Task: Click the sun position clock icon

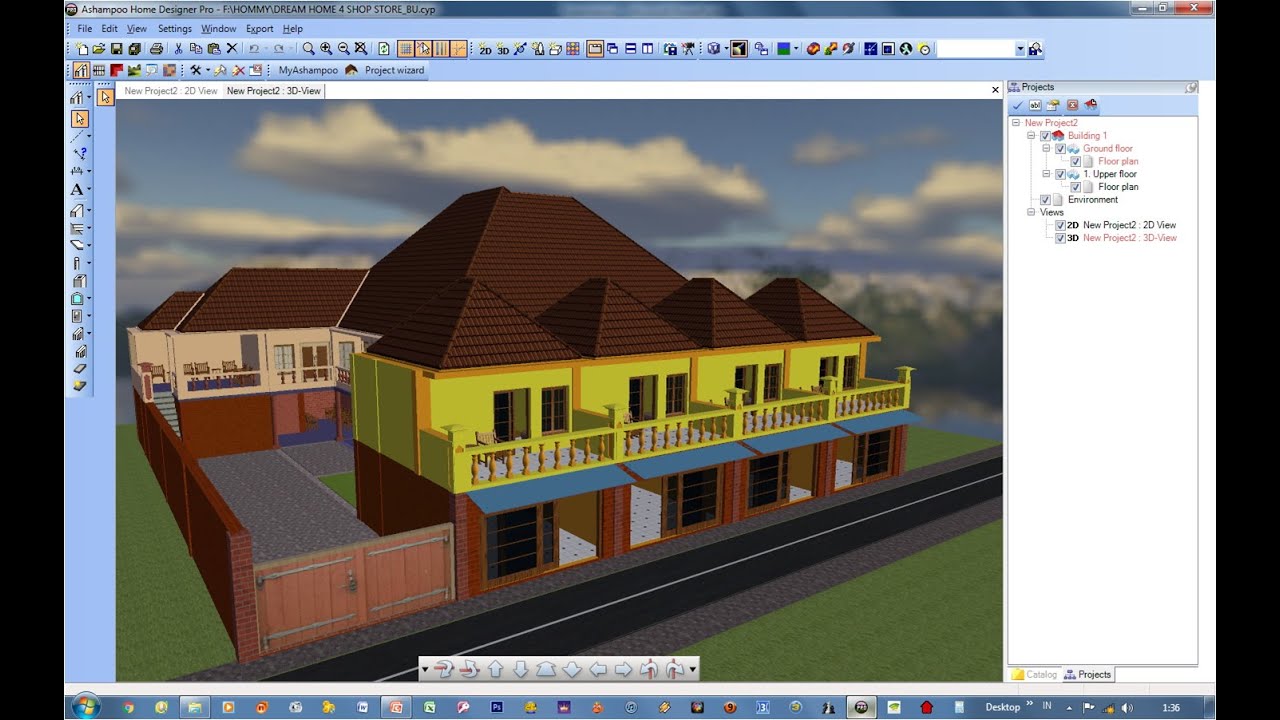Action: click(x=924, y=48)
